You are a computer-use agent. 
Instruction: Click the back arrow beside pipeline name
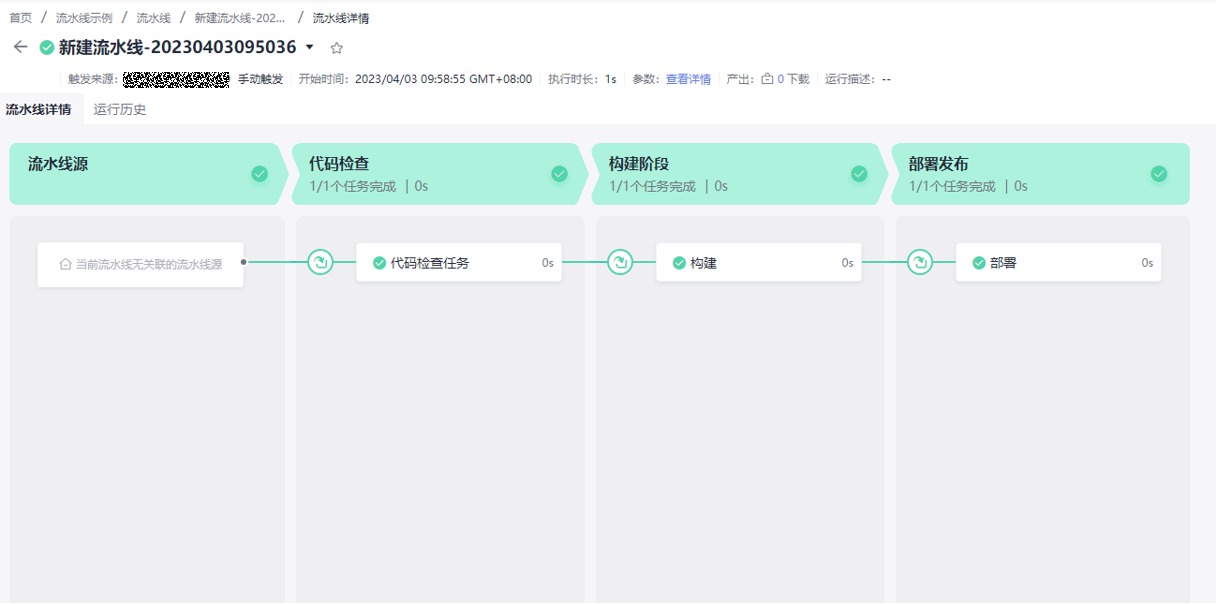pyautogui.click(x=20, y=47)
